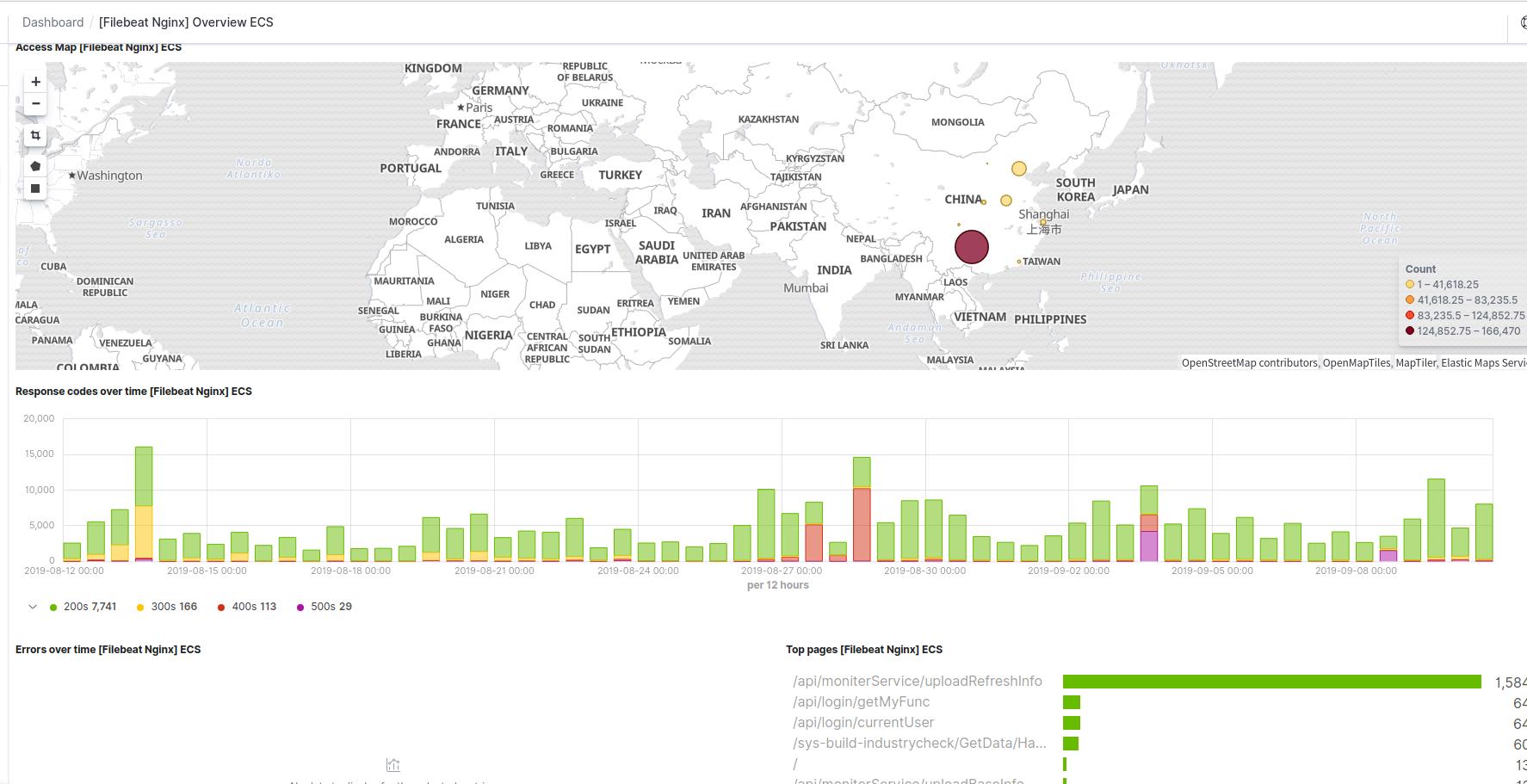Open the OpenMapTiles attribution link
Screen dimensions: 1527x784
[1357, 363]
